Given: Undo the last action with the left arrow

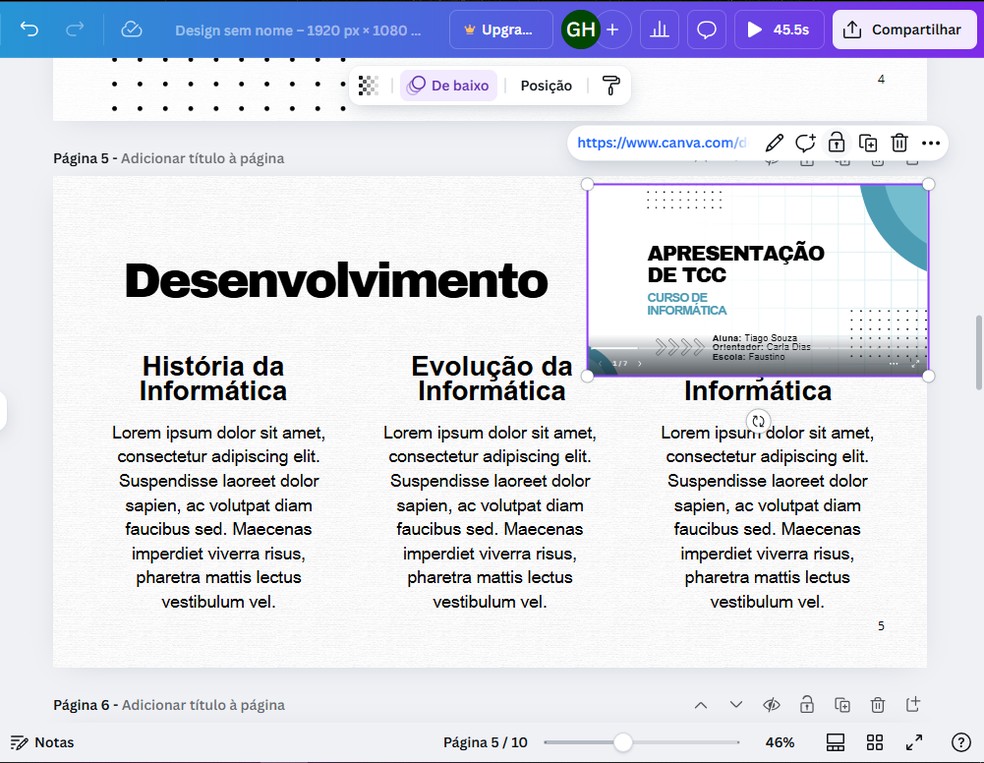Looking at the screenshot, I should 29,29.
